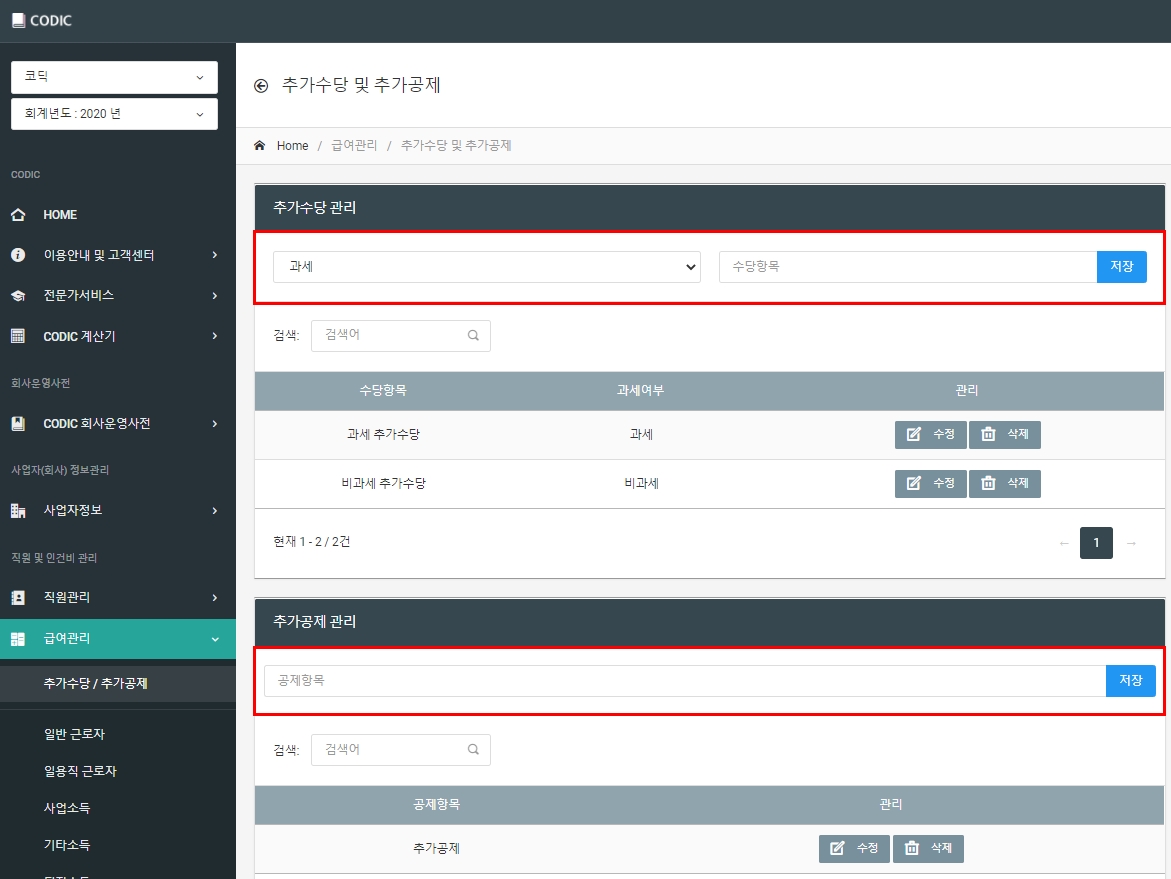The height and width of the screenshot is (879, 1171).
Task: Click the HOME house icon in sidebar
Action: 18,215
